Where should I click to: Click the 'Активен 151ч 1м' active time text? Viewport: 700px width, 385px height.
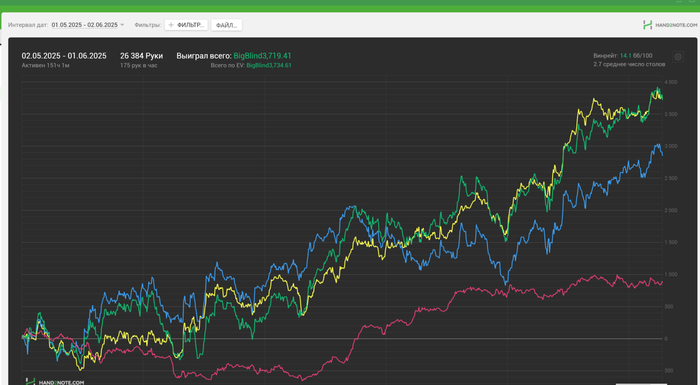click(x=45, y=65)
